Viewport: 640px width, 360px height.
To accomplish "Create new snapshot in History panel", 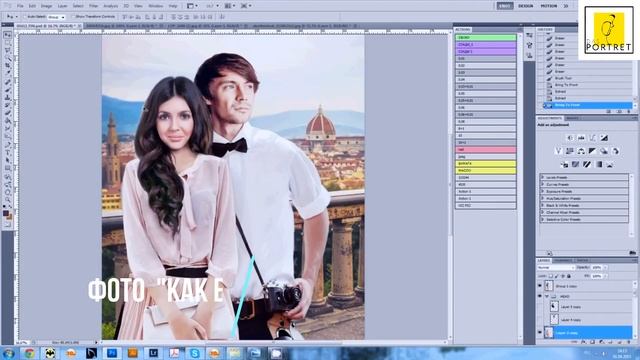I will pos(619,111).
